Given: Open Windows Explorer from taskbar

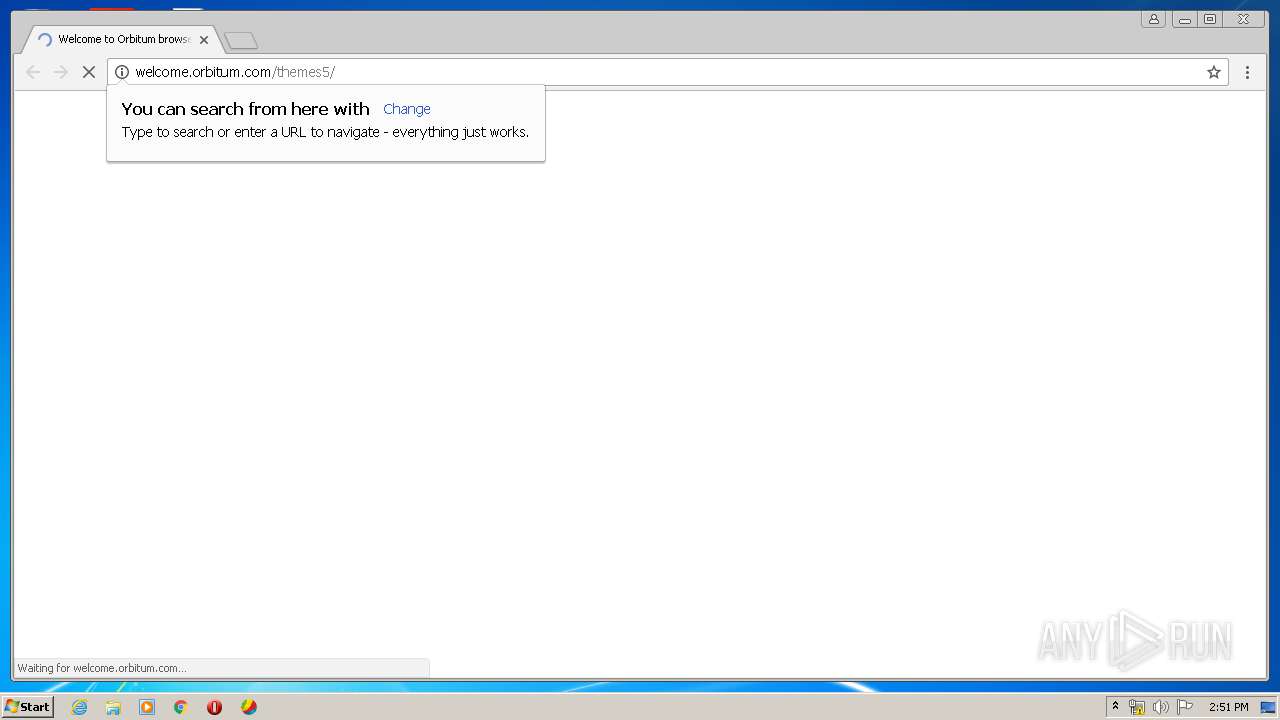Looking at the screenshot, I should [113, 707].
